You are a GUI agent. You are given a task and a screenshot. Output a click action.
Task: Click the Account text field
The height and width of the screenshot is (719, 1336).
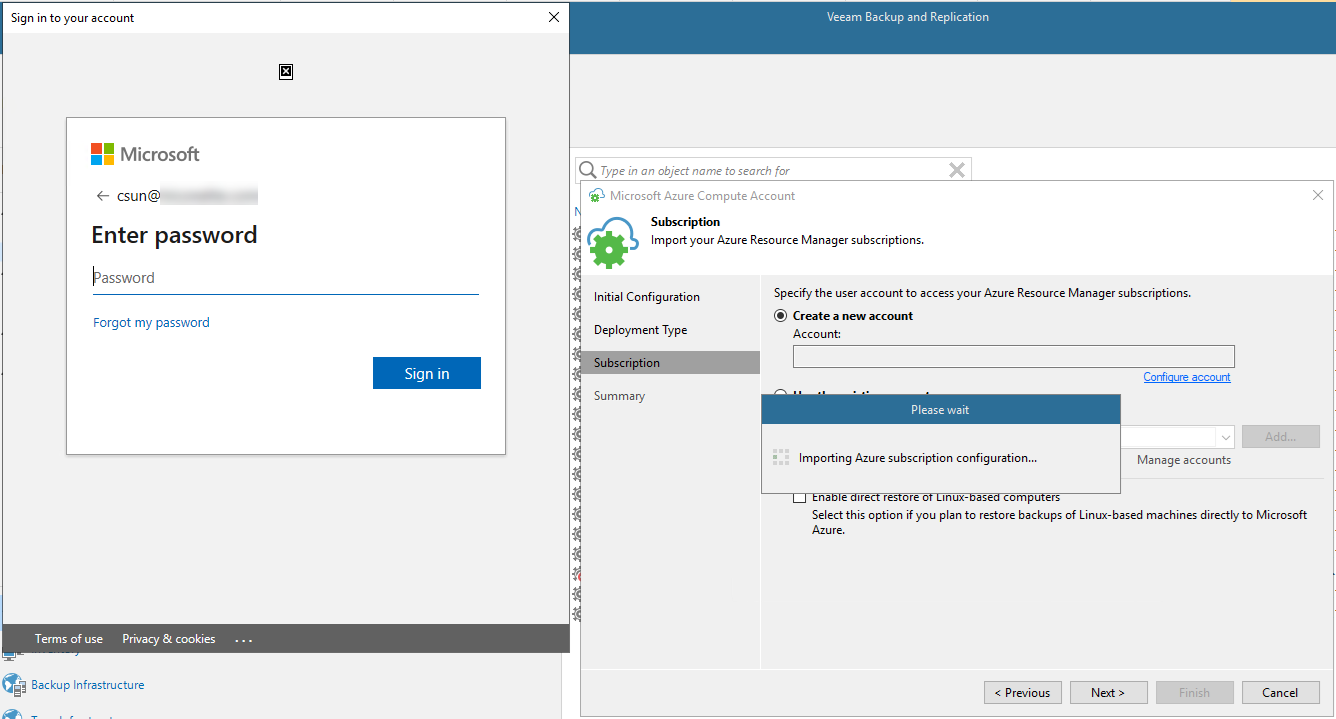point(1014,356)
